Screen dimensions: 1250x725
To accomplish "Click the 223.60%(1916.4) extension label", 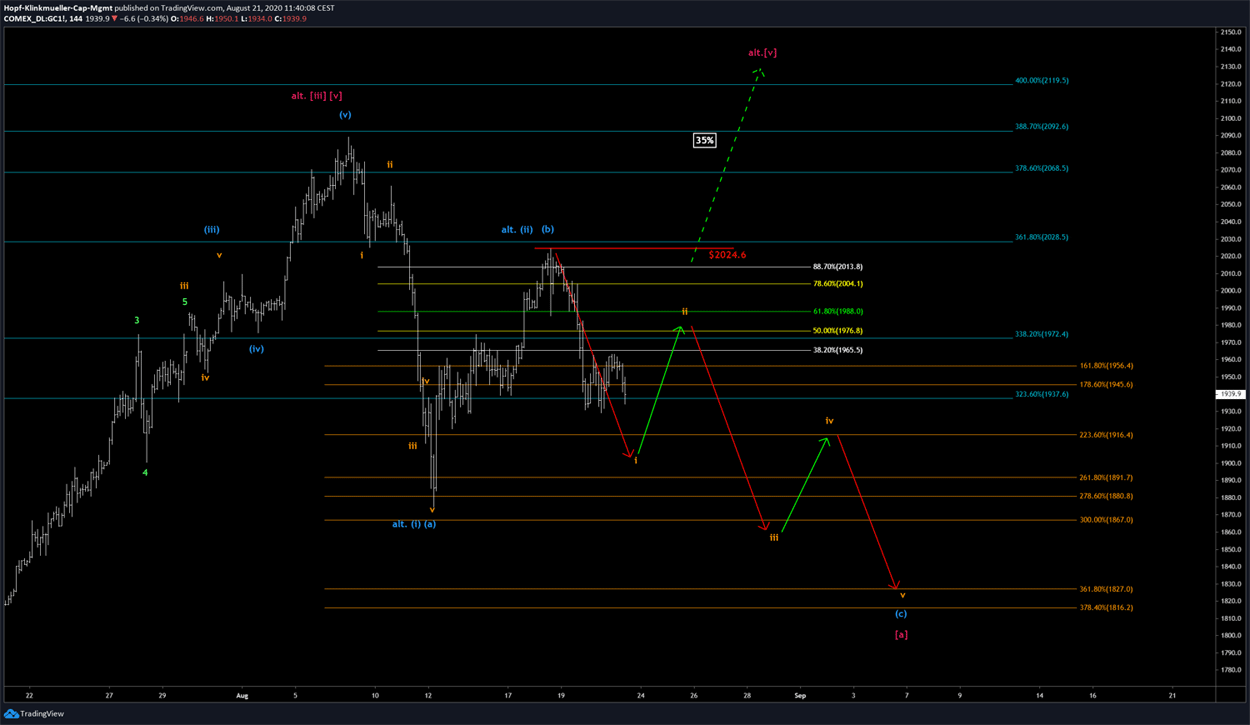I will click(1106, 435).
